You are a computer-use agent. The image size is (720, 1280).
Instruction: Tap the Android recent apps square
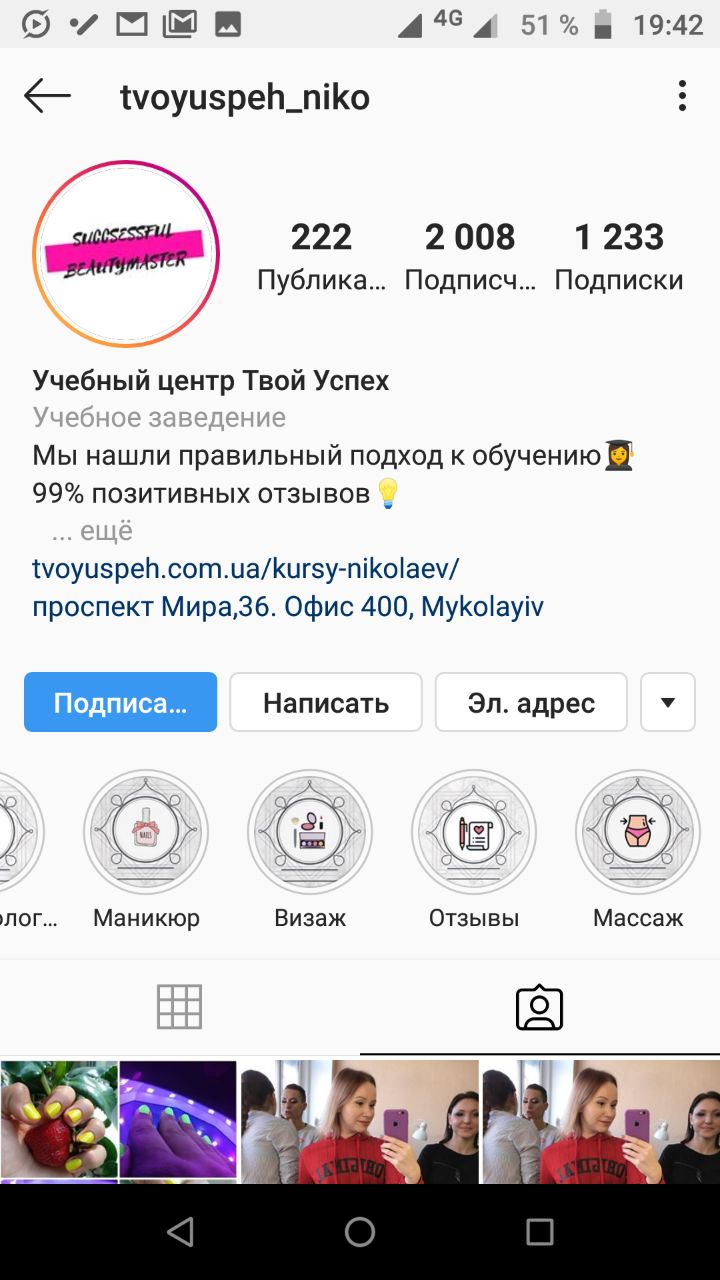click(540, 1232)
